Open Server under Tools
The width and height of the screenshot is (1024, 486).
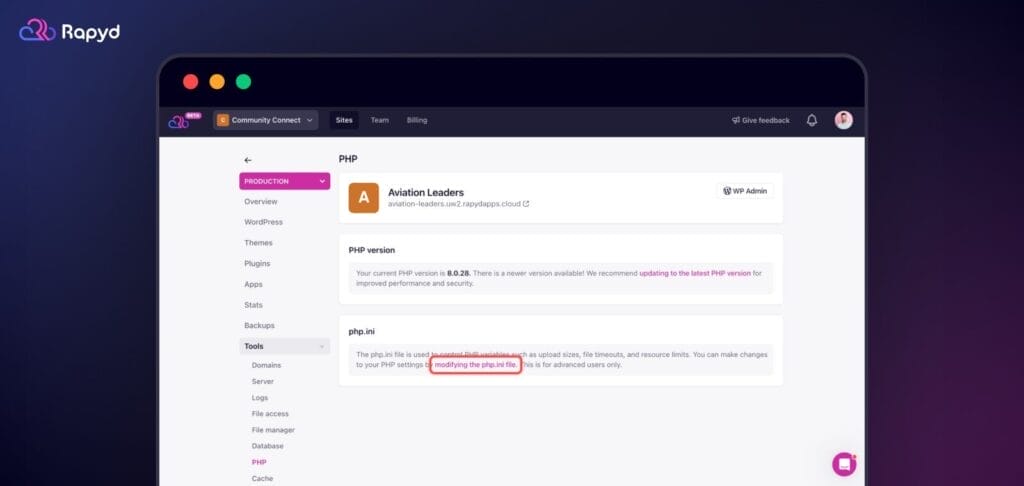[x=263, y=381]
